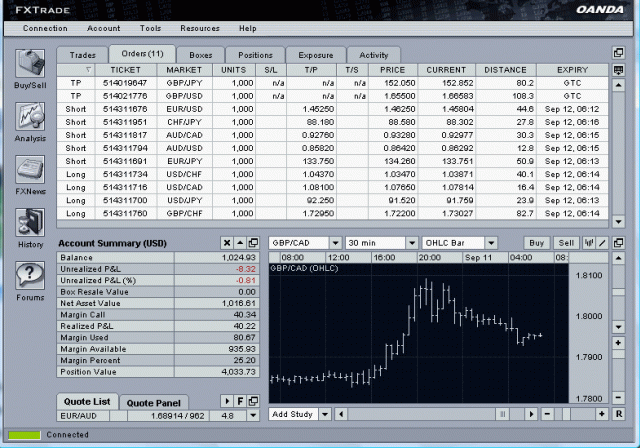Image resolution: width=640 pixels, height=448 pixels.
Task: Click the F icon in quote list
Action: coord(240,401)
